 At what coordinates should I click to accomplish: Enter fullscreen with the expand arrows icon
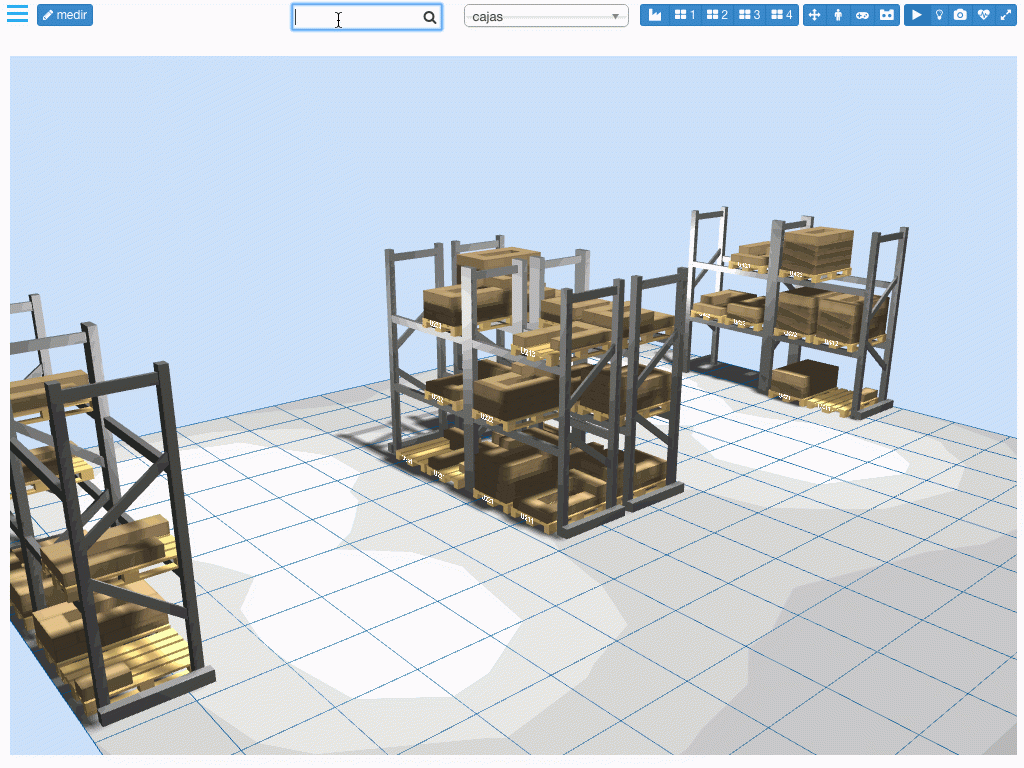tap(1004, 14)
